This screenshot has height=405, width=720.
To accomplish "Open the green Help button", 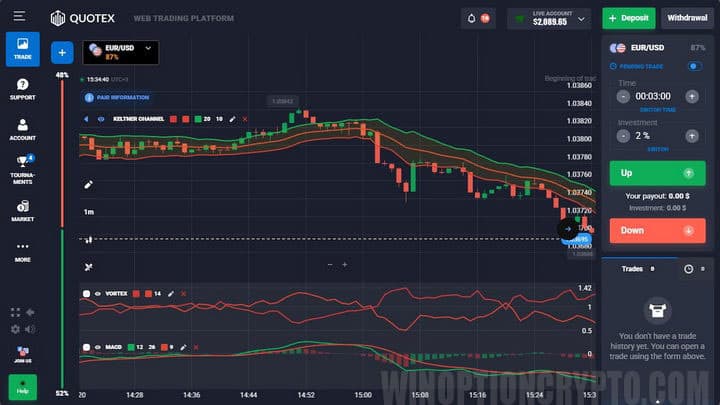I will [22, 387].
